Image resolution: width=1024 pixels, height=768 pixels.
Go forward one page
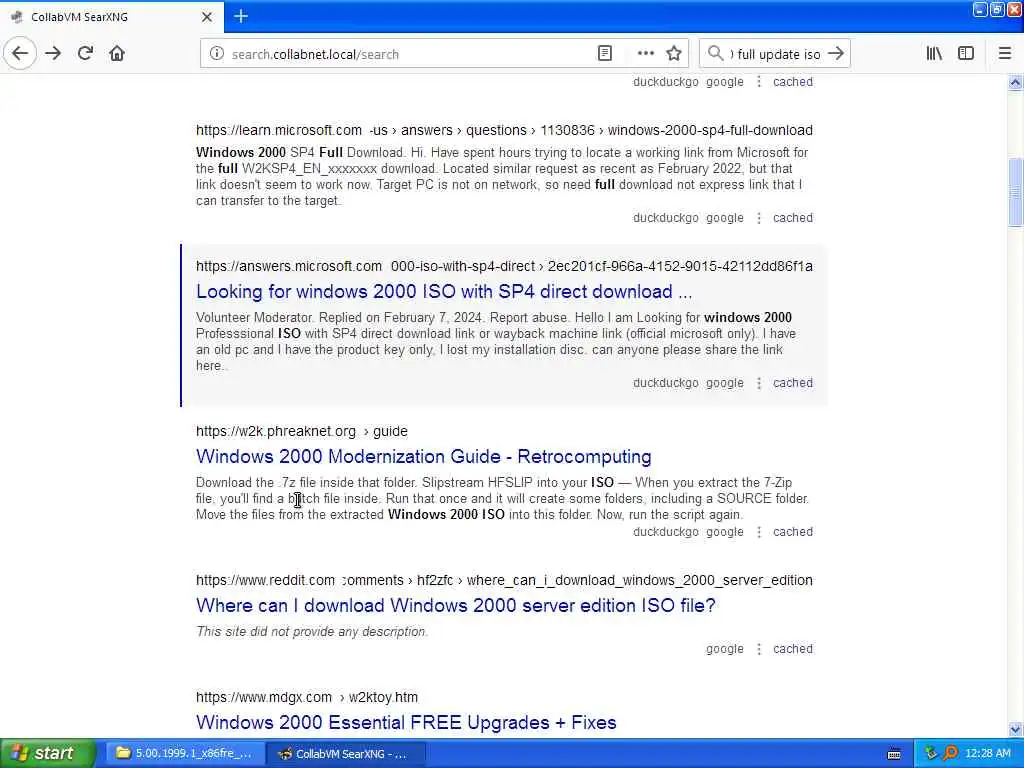[x=53, y=54]
